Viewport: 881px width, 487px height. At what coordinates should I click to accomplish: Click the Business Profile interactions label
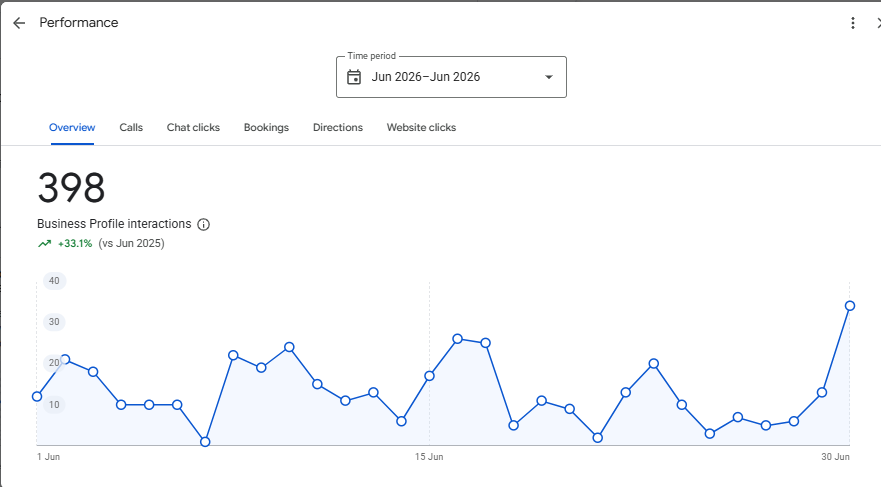(114, 224)
